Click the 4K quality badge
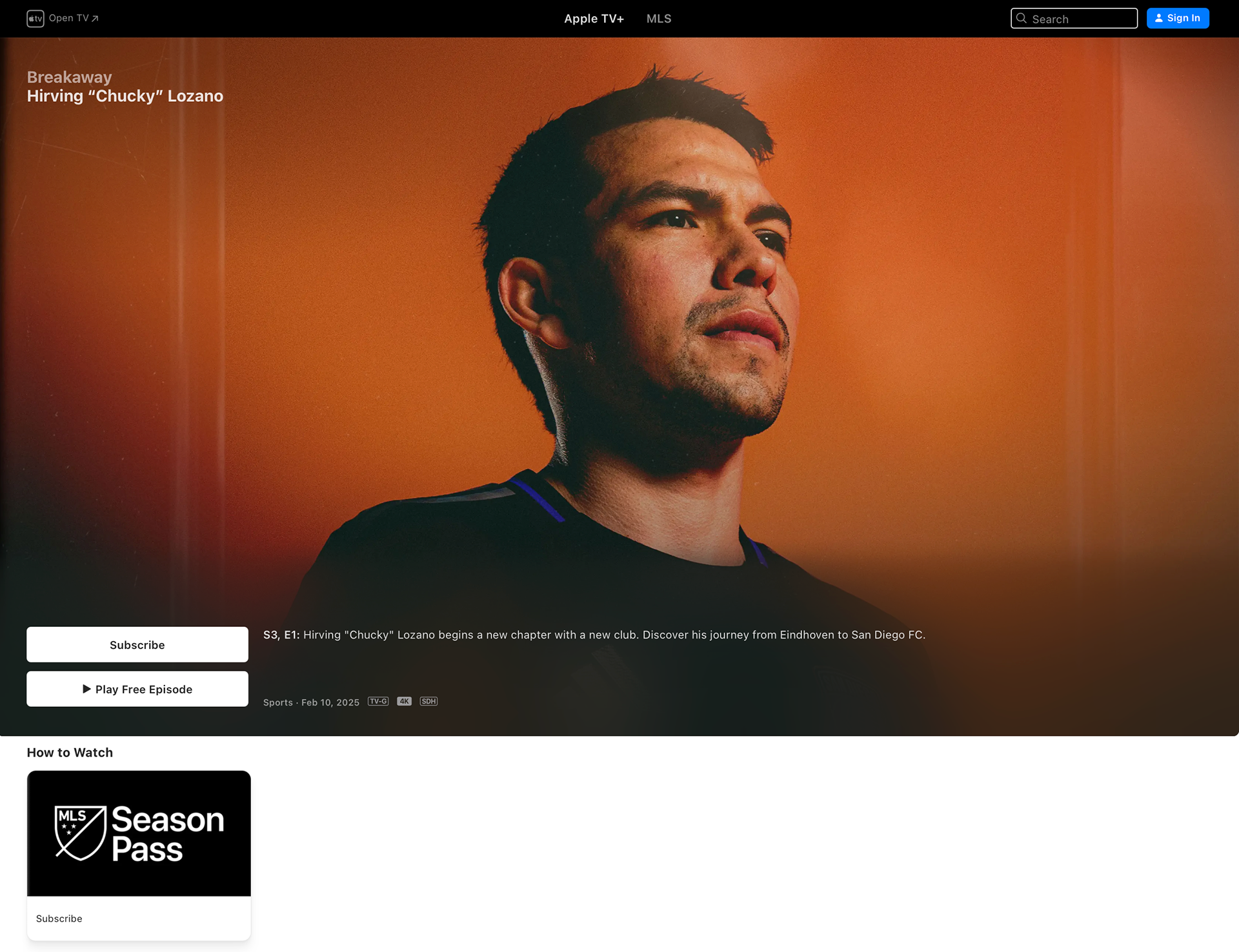The image size is (1239, 952). click(404, 701)
